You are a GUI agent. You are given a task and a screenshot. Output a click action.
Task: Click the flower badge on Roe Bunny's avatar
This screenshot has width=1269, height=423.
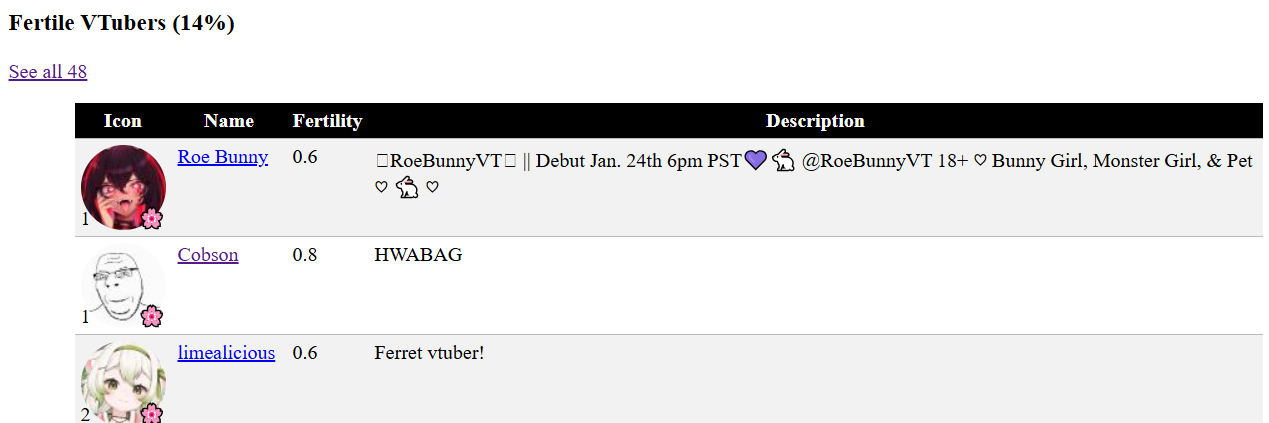tap(151, 218)
